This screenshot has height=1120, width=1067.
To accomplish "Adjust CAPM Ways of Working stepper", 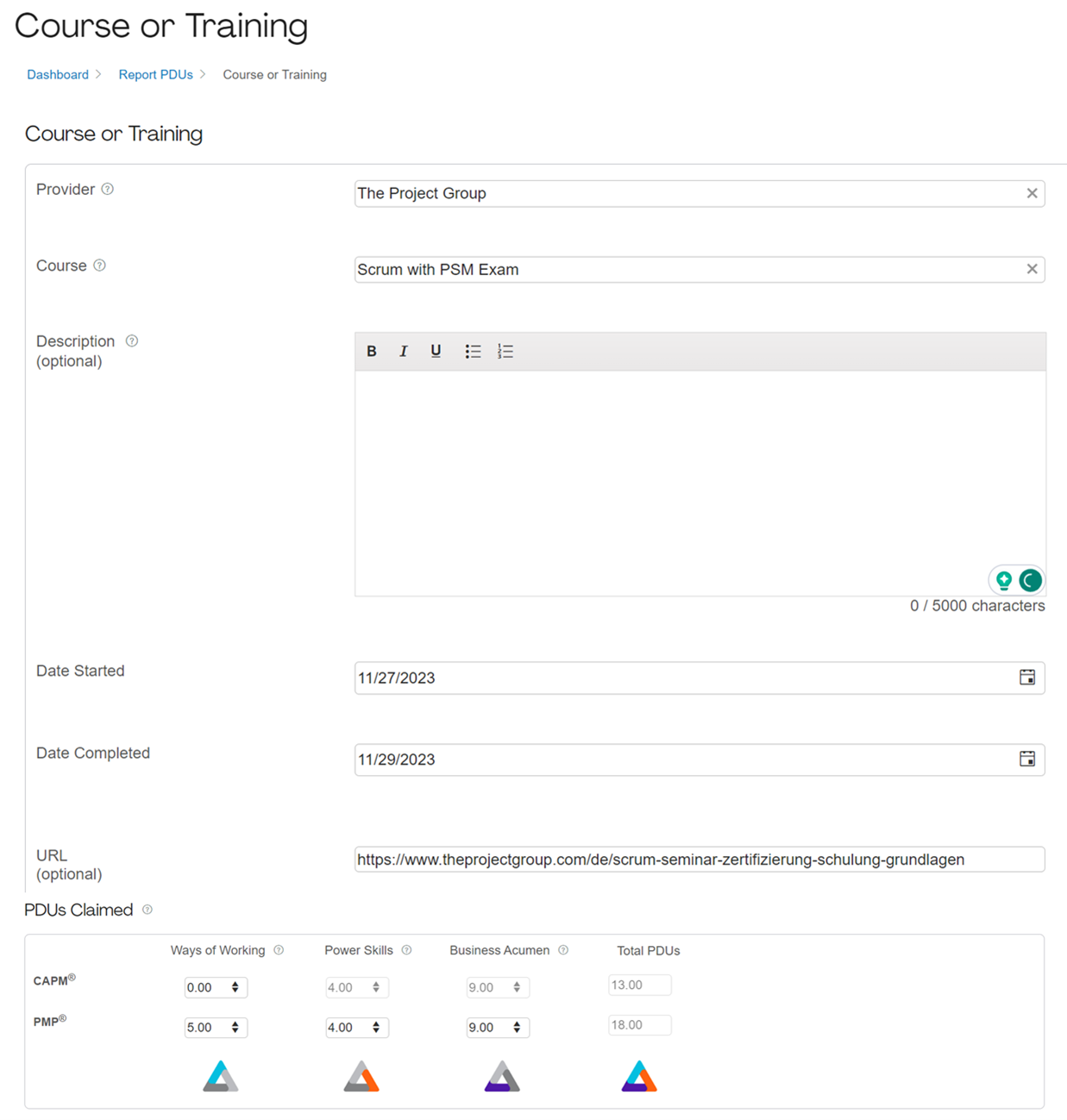I will tap(235, 987).
